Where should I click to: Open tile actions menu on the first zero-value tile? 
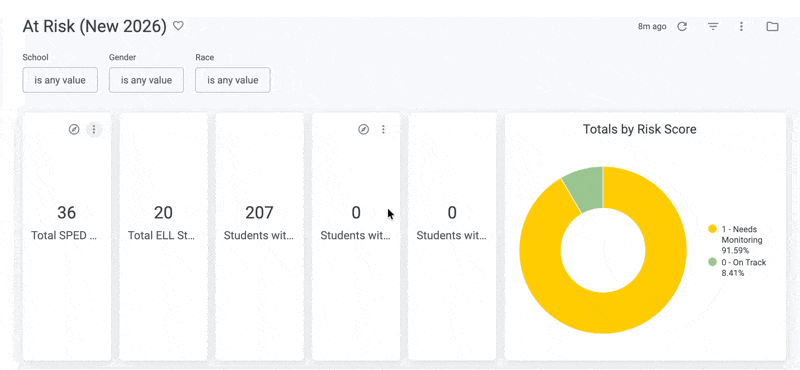coord(383,130)
